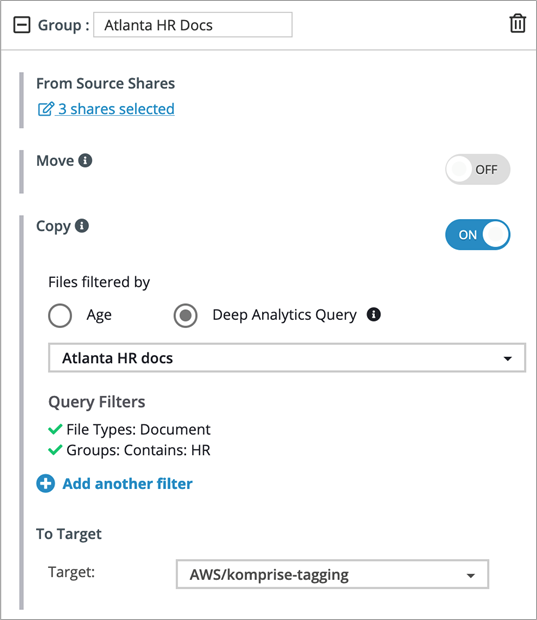
Task: Open the Target AWS/komprise-tagging dropdown
Action: [332, 574]
